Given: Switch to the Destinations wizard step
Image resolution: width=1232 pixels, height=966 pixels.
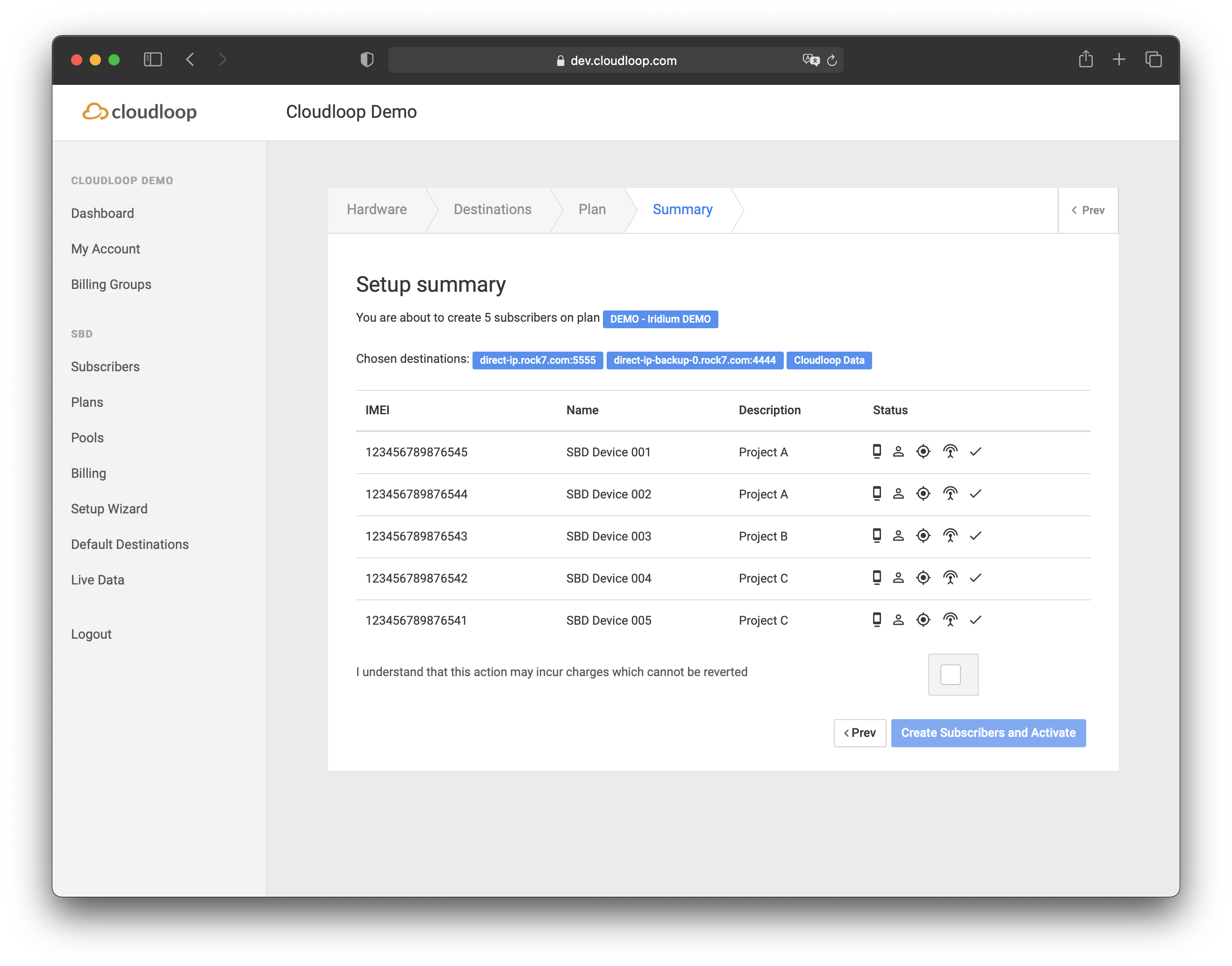Looking at the screenshot, I should (492, 209).
